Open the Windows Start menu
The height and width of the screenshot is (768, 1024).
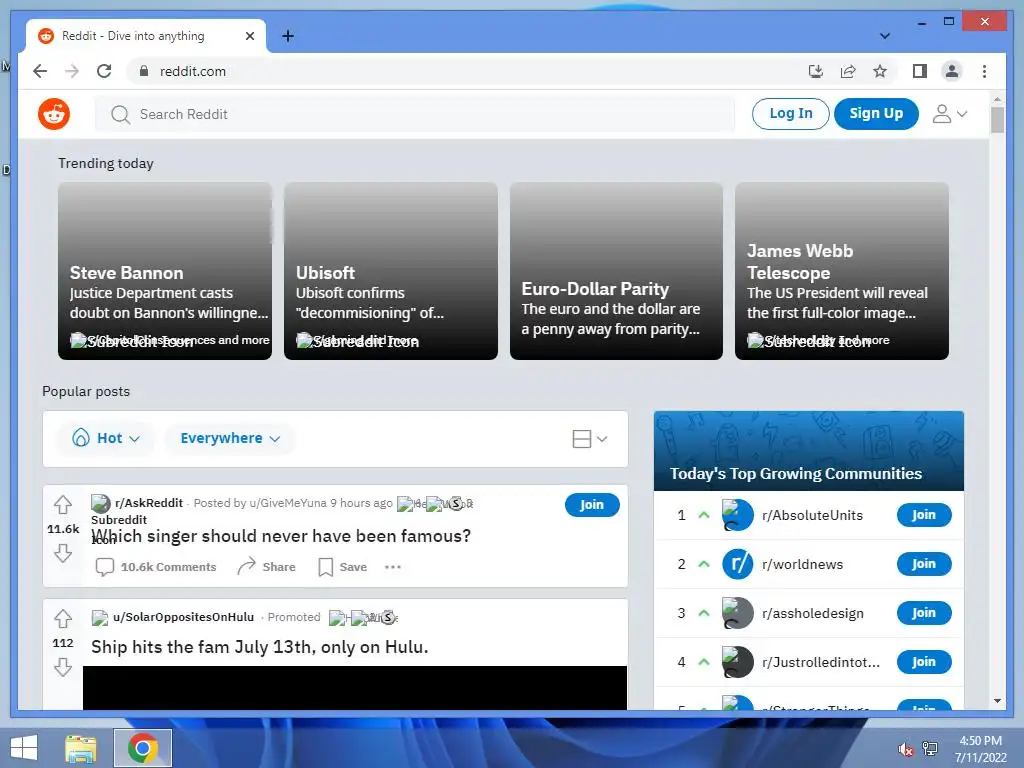click(x=24, y=748)
